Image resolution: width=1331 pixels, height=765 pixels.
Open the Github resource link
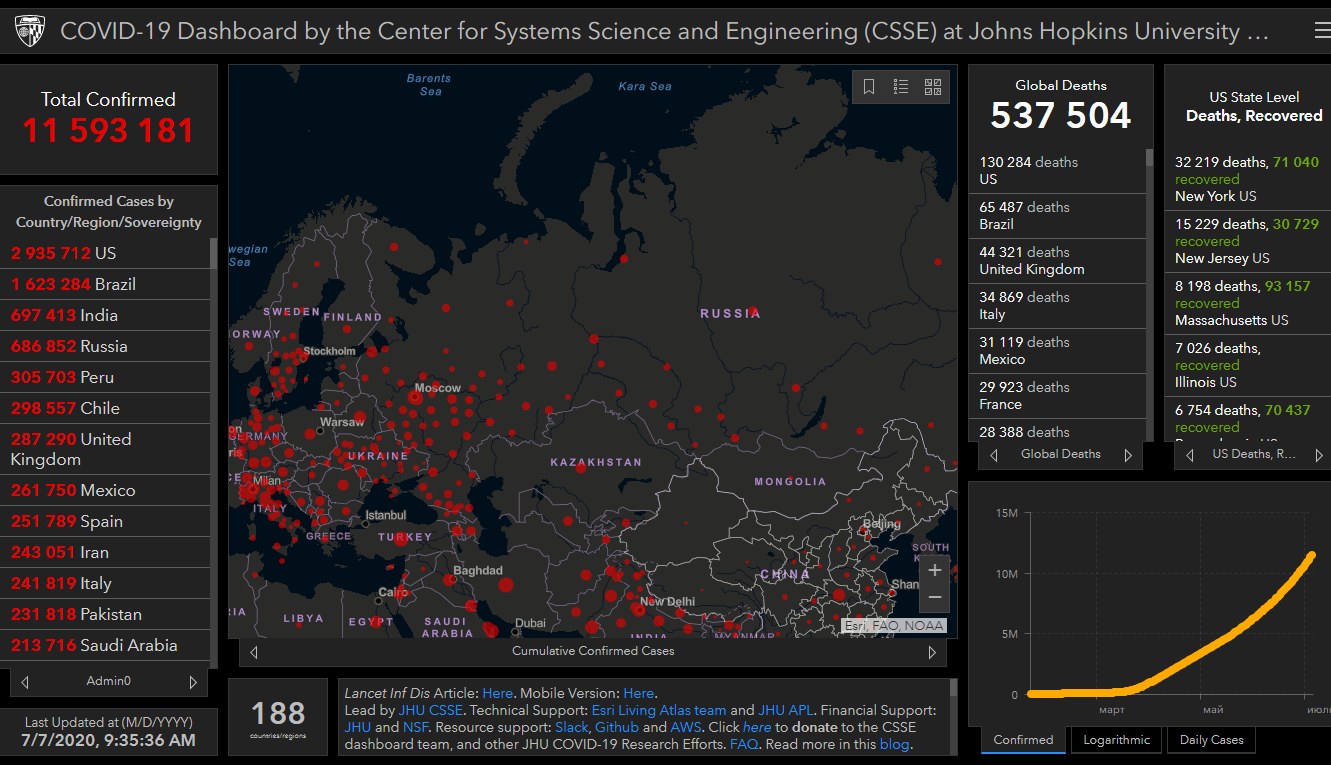(616, 727)
